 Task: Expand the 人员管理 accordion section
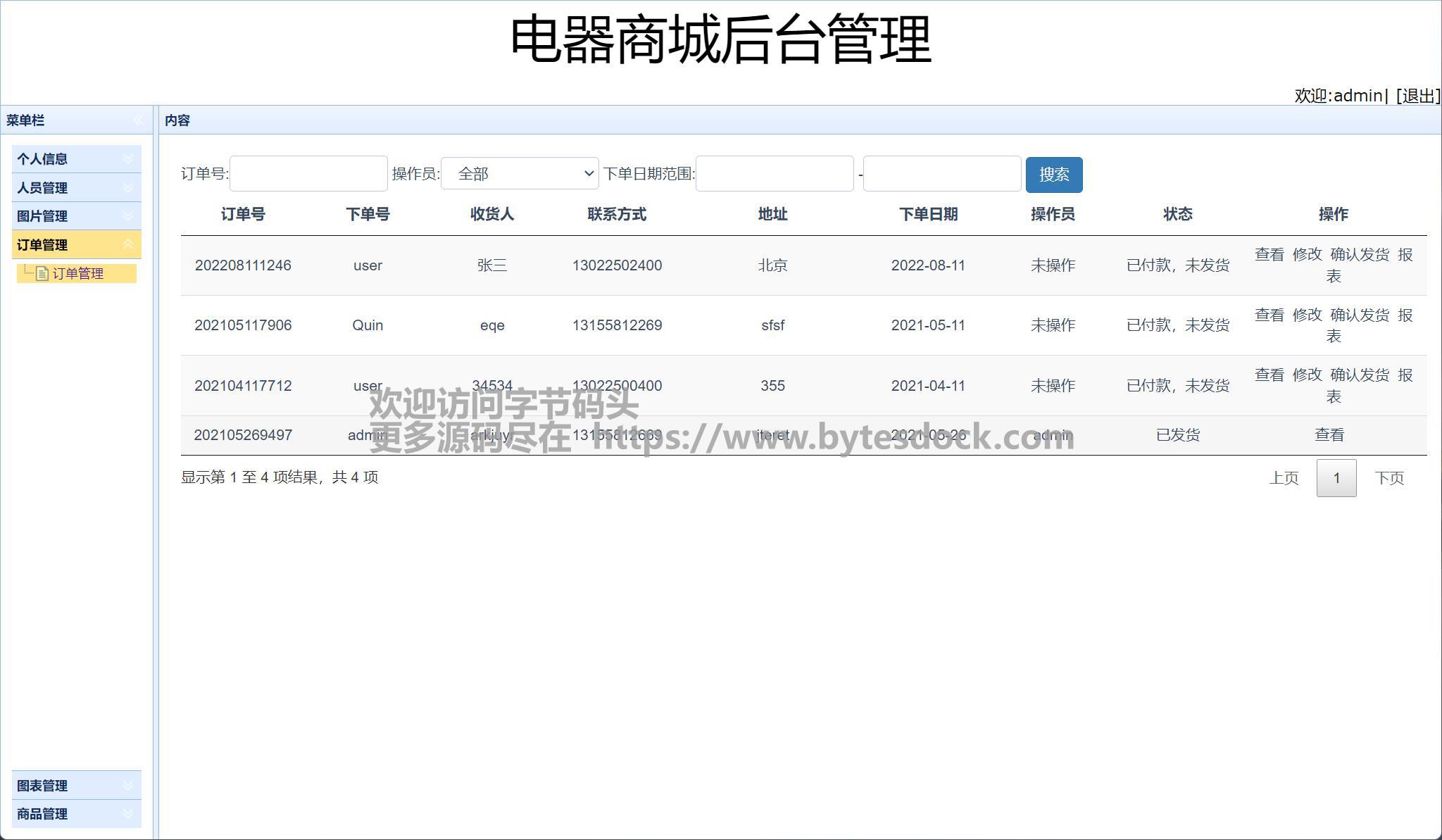tap(76, 188)
